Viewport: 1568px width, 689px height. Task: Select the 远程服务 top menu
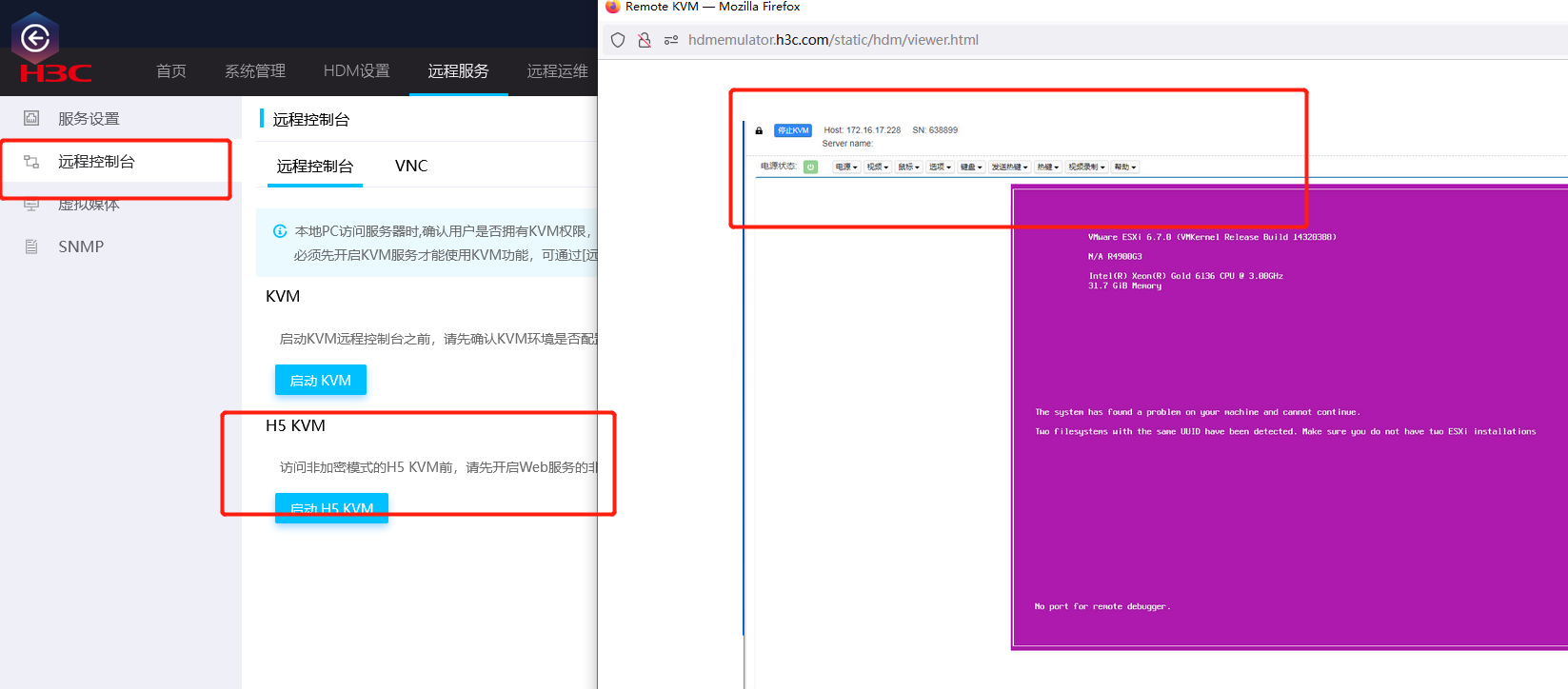click(x=459, y=71)
